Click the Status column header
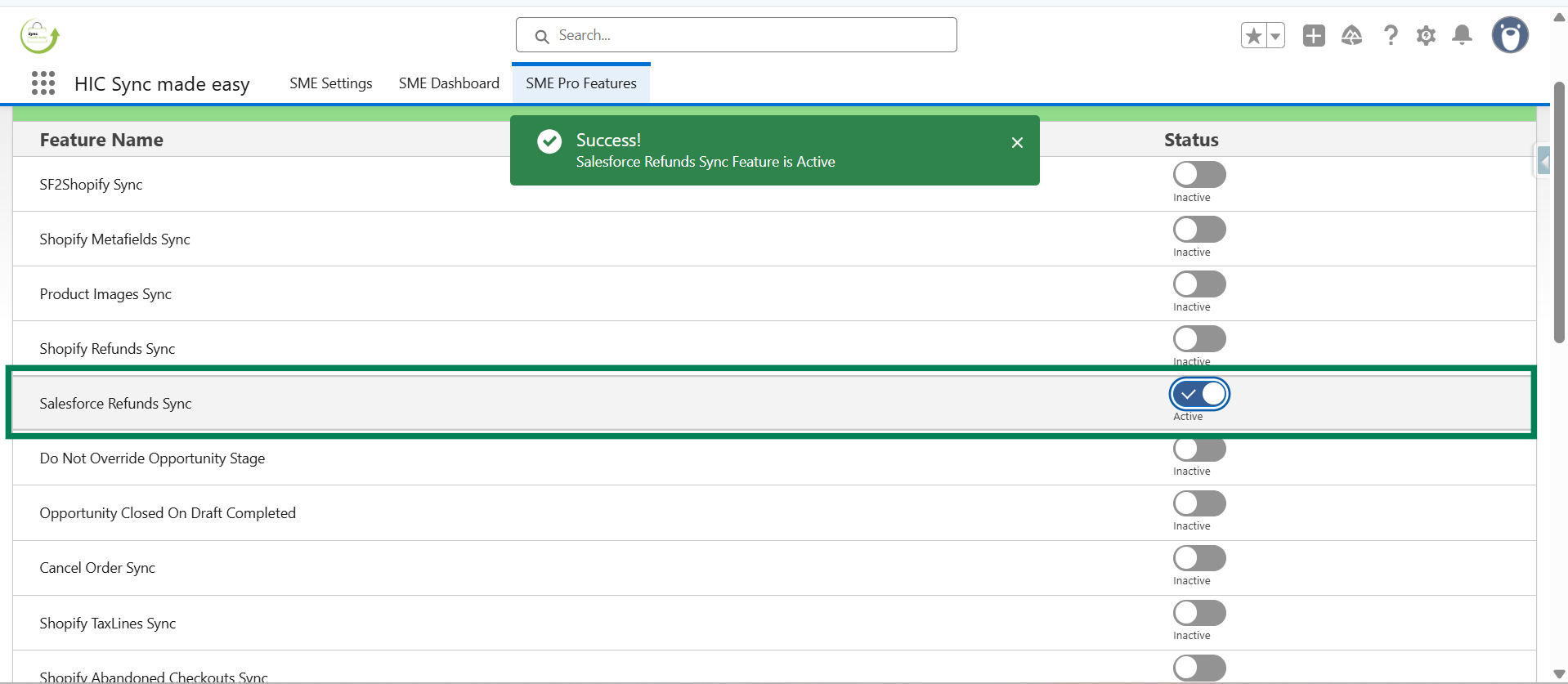This screenshot has width=1568, height=684. (x=1191, y=140)
